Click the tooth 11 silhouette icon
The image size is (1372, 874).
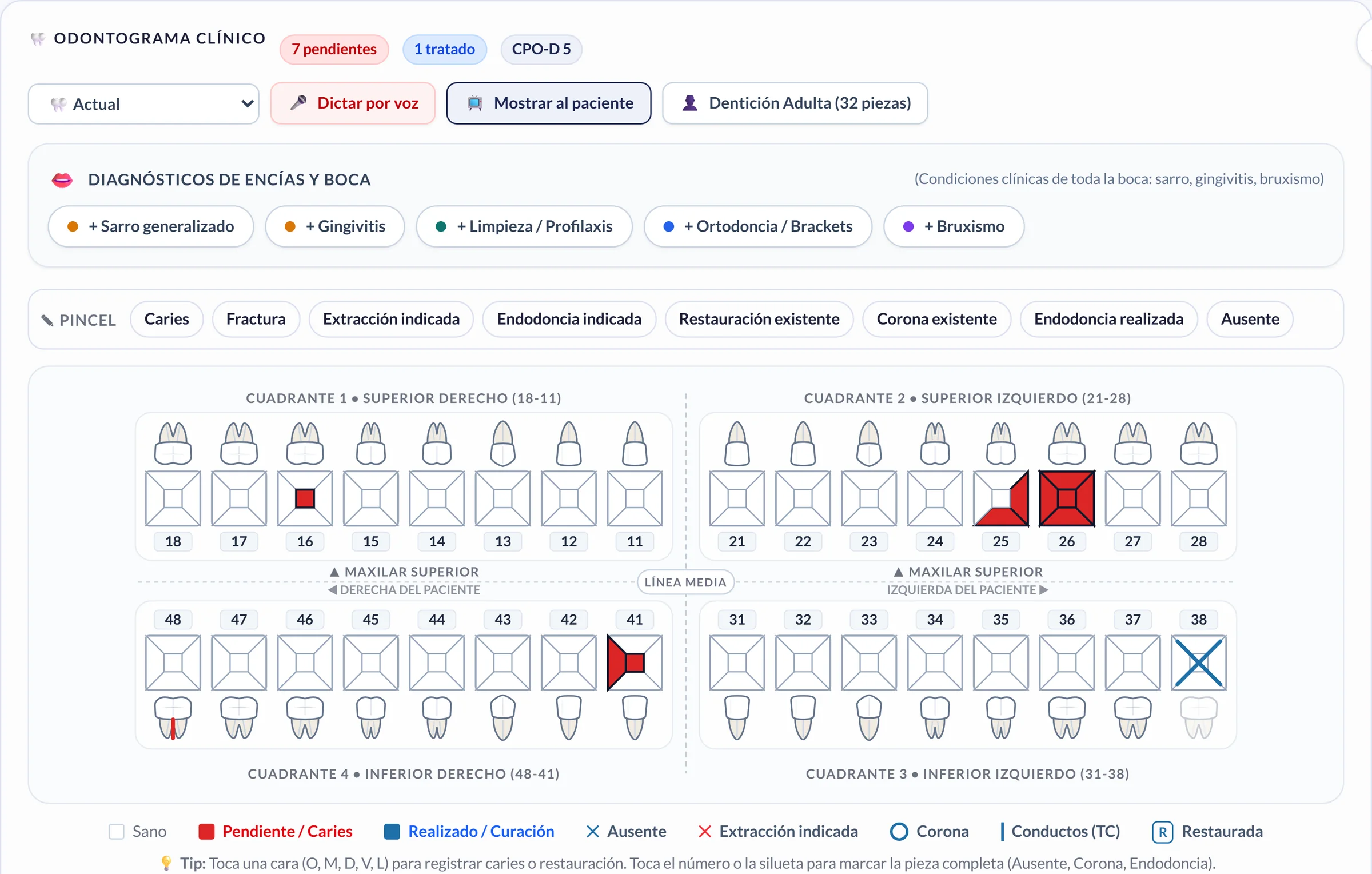coord(635,444)
